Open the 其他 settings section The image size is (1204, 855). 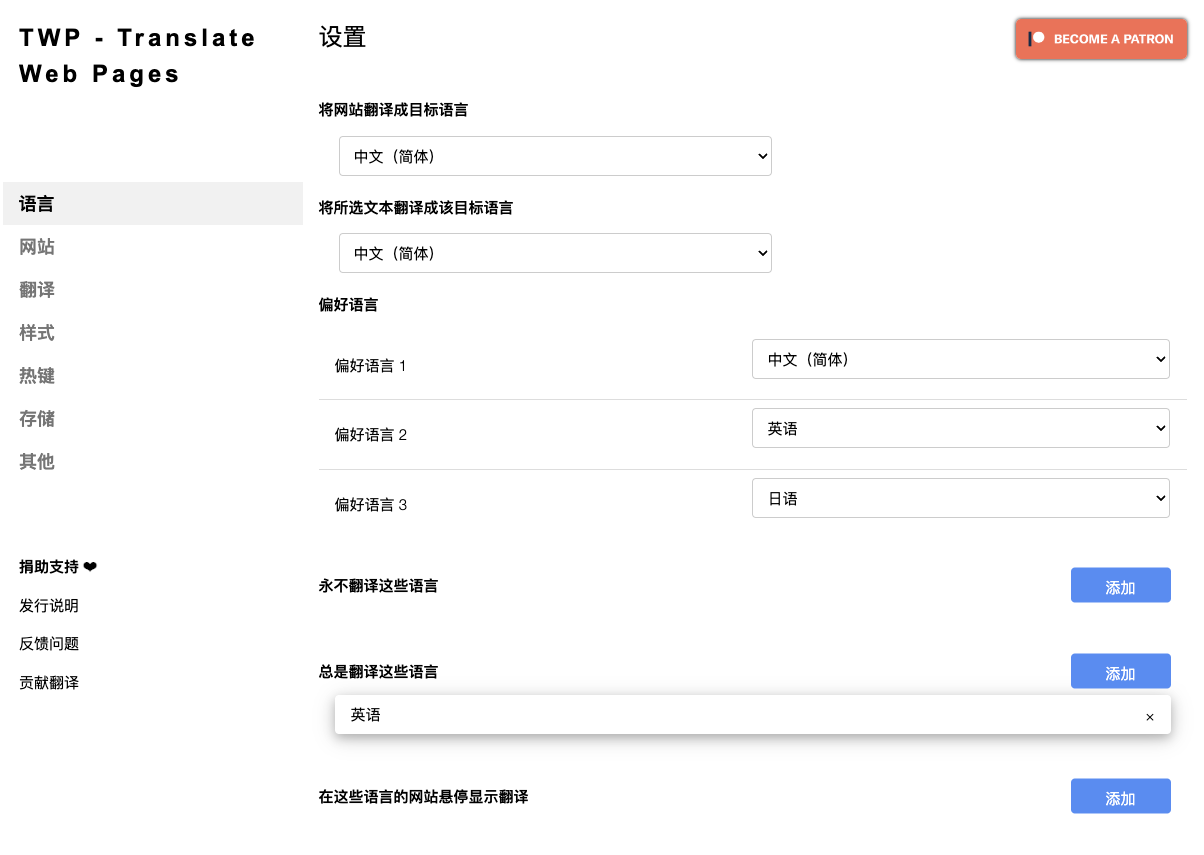click(x=153, y=462)
